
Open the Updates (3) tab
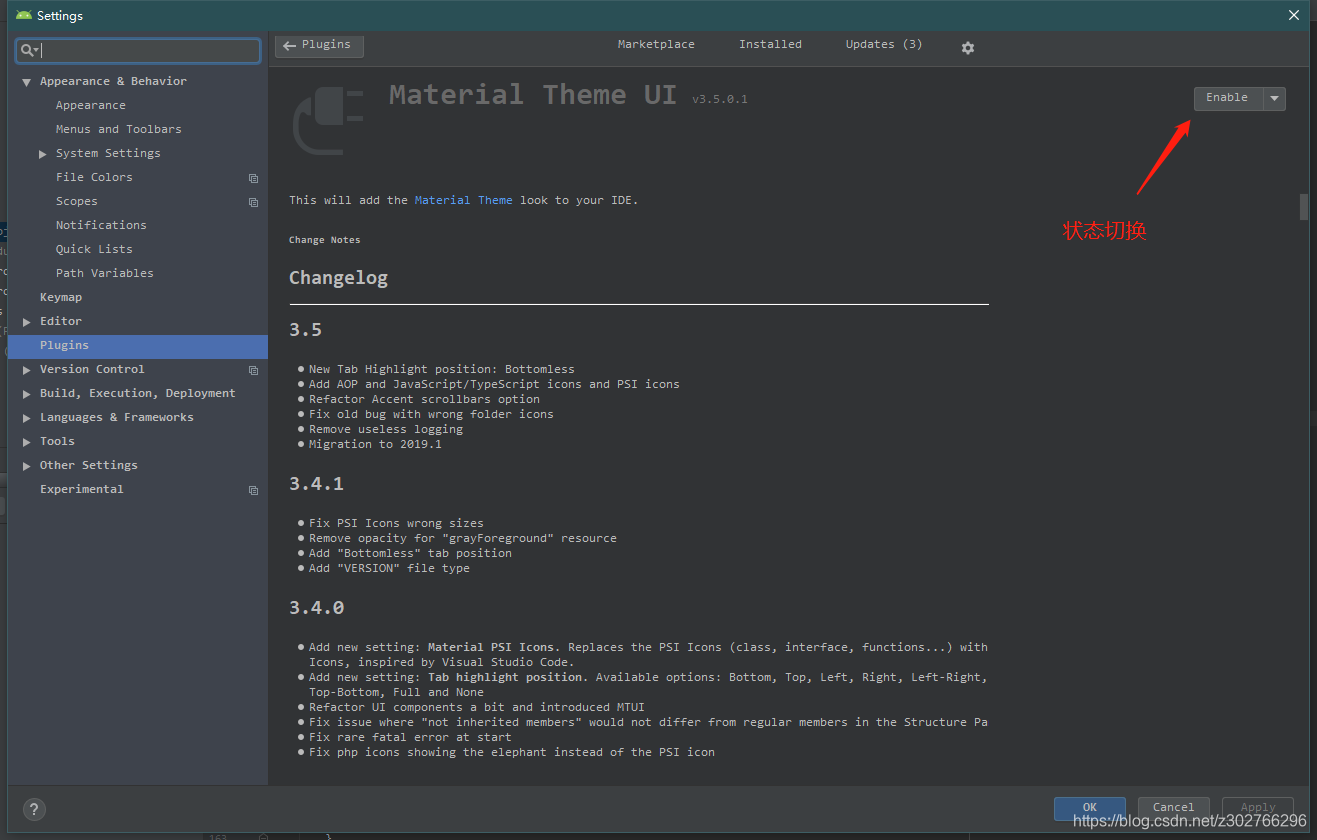pos(884,44)
